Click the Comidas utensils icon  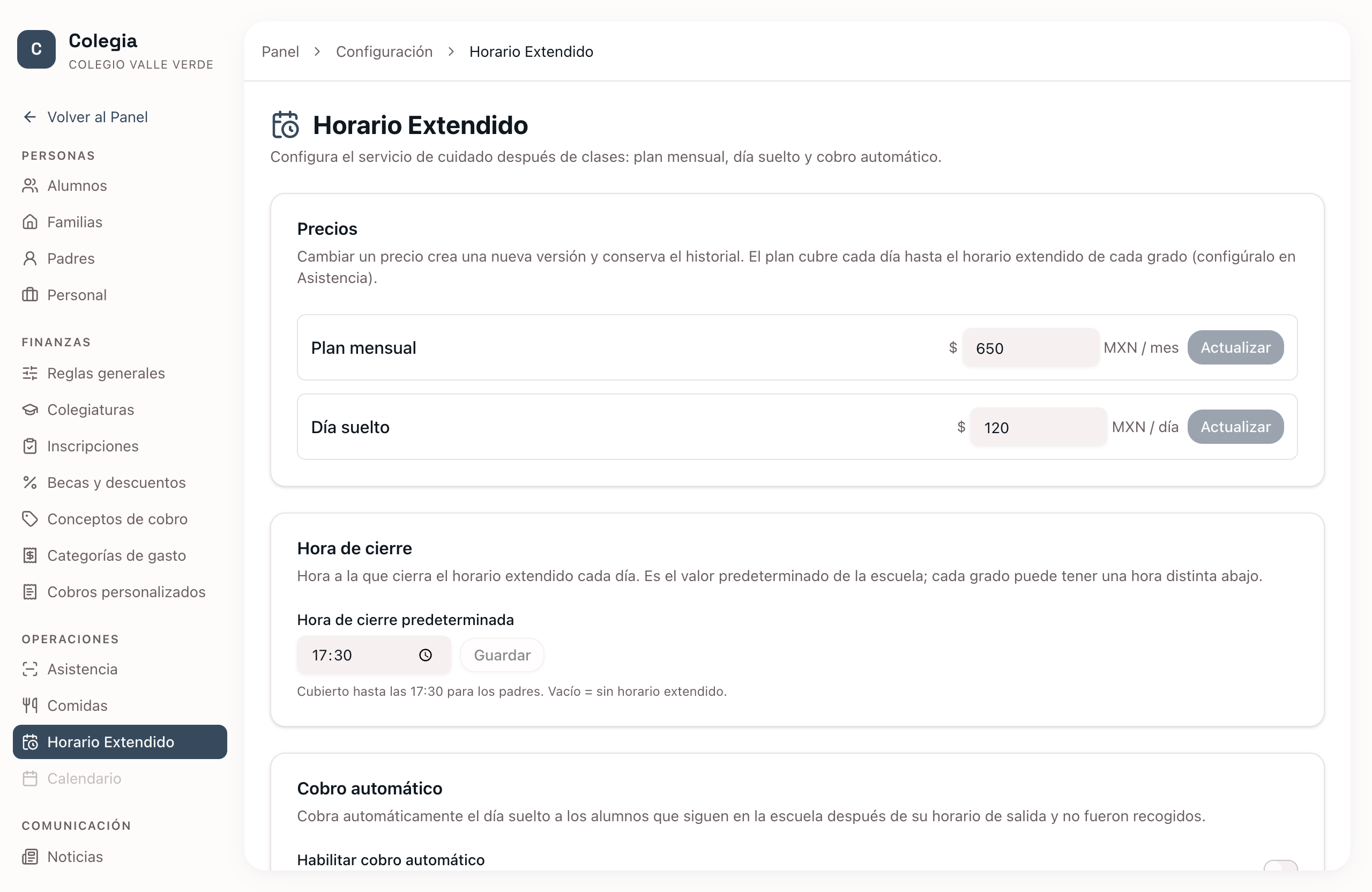point(30,705)
